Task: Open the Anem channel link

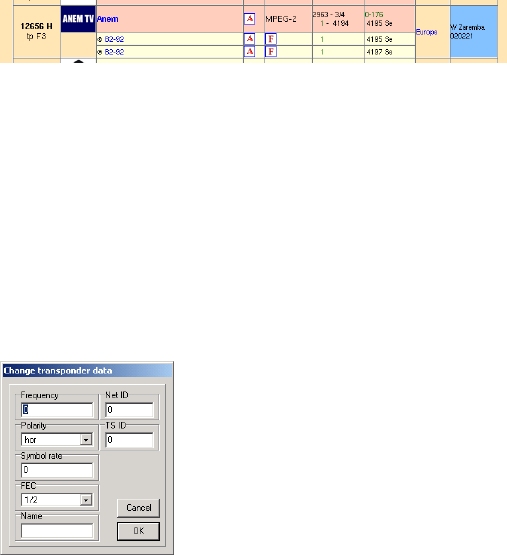Action: (108, 19)
